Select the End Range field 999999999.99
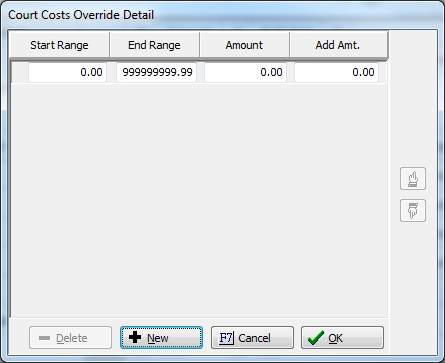445x363 pixels. [x=156, y=72]
